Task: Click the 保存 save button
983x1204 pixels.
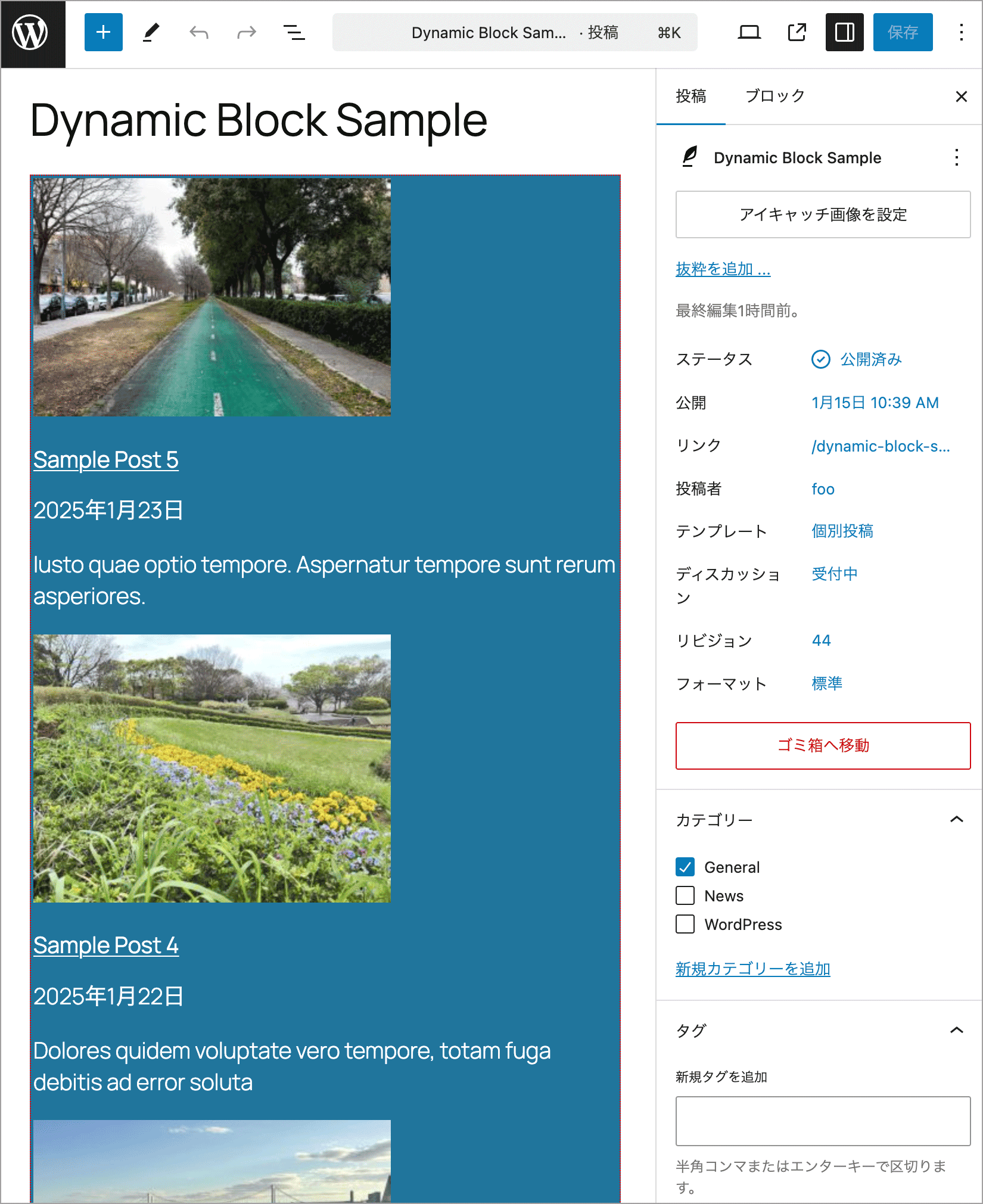Action: (903, 32)
